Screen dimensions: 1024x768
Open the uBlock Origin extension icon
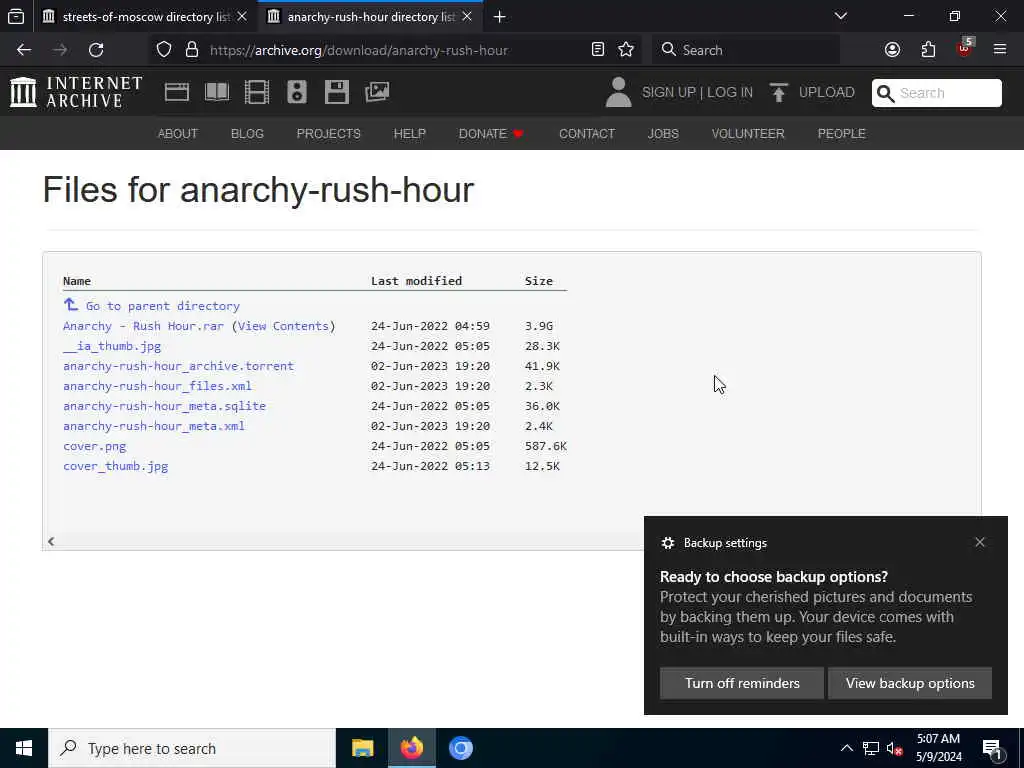click(965, 48)
